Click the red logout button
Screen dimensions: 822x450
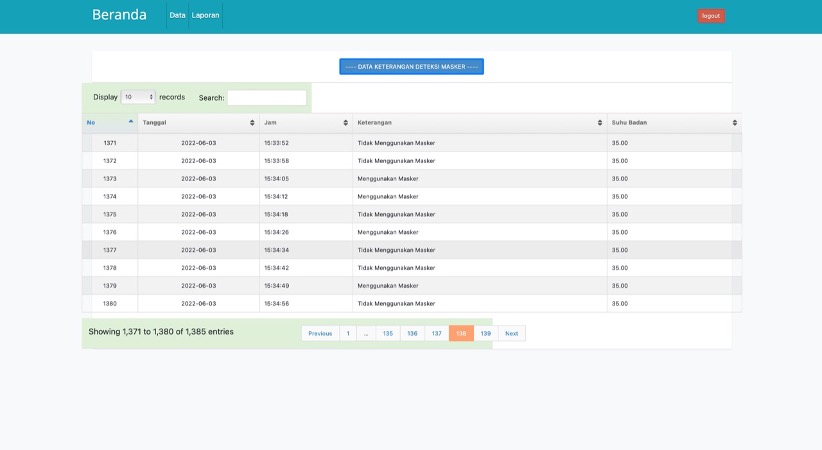pyautogui.click(x=711, y=16)
